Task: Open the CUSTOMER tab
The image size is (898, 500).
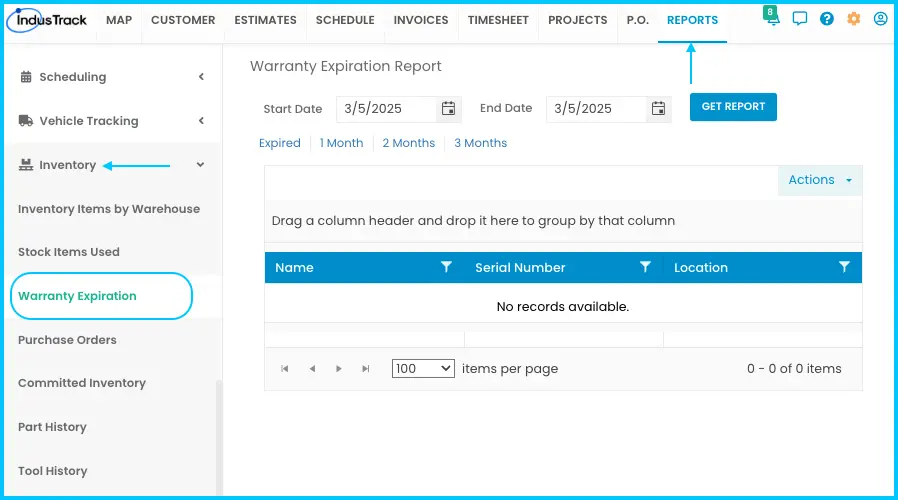Action: point(183,20)
